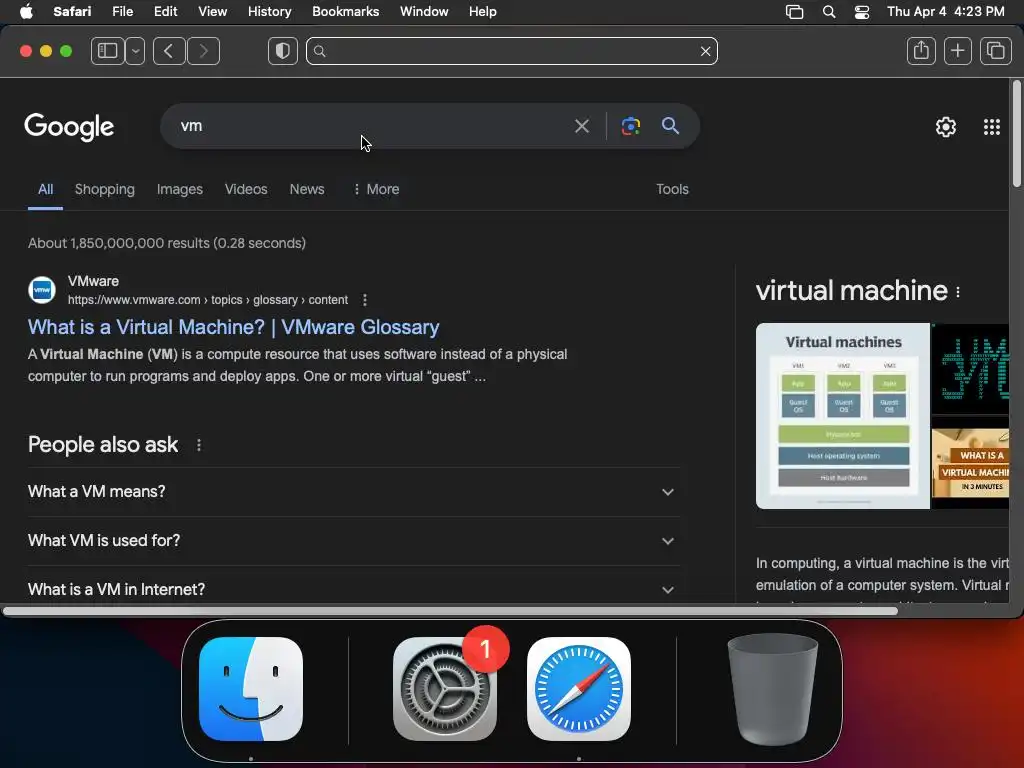Switch to News results tab
The height and width of the screenshot is (768, 1024).
(307, 189)
